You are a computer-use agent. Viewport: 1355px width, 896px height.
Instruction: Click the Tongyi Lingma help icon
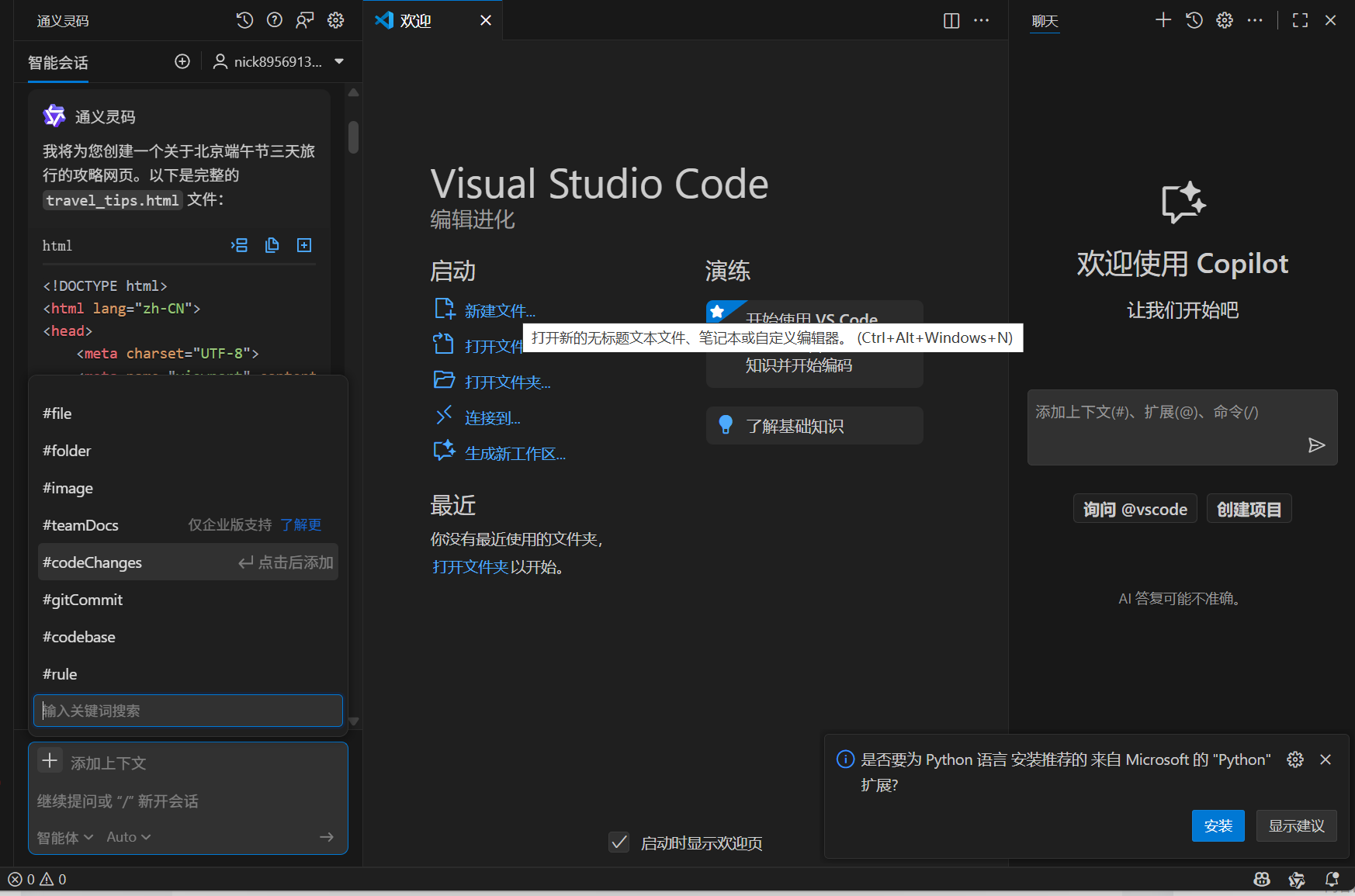tap(275, 20)
